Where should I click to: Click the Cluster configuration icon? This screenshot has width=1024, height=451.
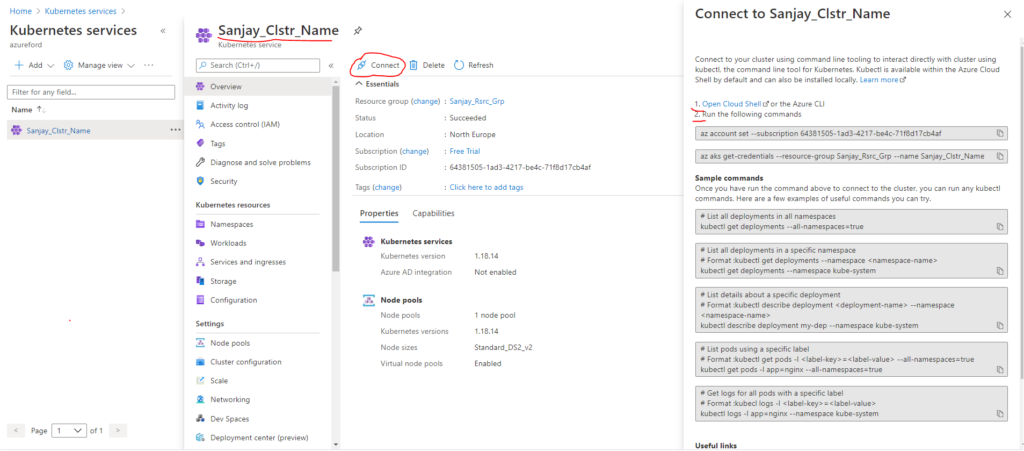tap(200, 362)
